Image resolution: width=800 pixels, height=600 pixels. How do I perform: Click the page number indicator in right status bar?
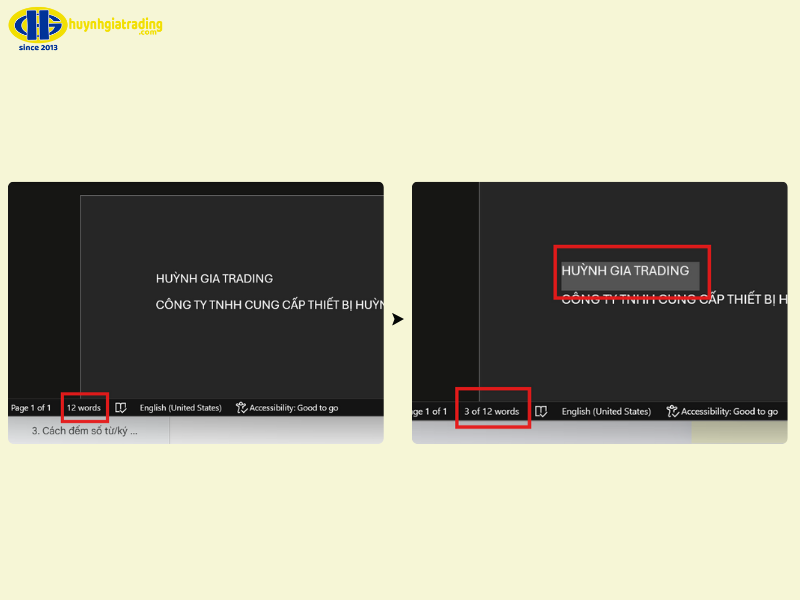pyautogui.click(x=430, y=411)
